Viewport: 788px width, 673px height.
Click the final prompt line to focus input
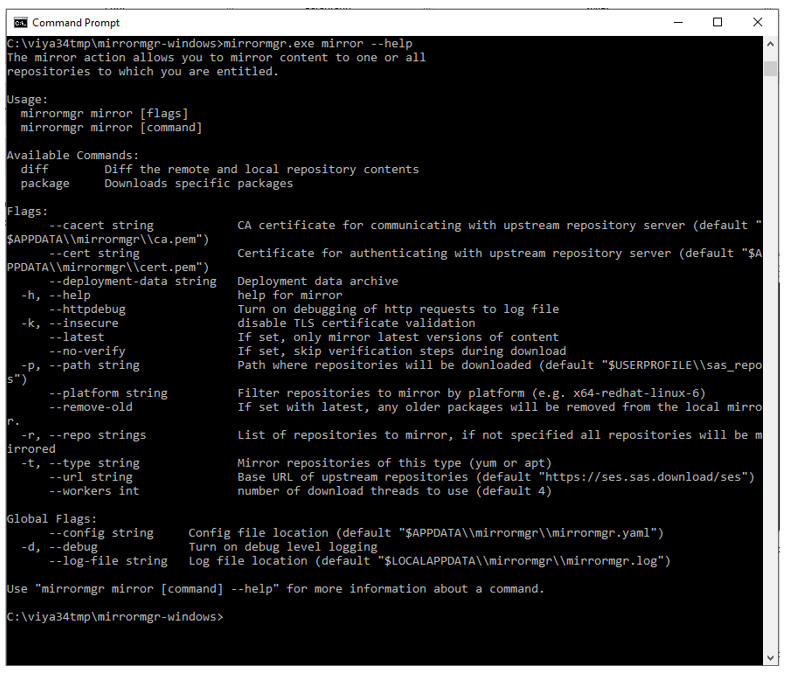click(x=115, y=617)
